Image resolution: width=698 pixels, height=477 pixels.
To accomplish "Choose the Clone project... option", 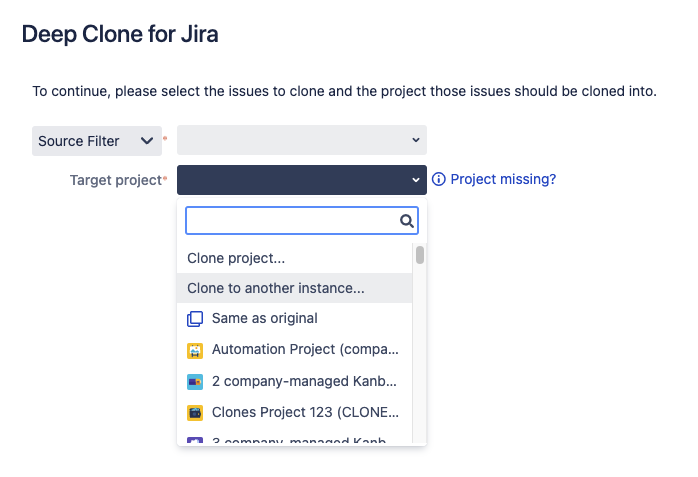I will (x=236, y=258).
